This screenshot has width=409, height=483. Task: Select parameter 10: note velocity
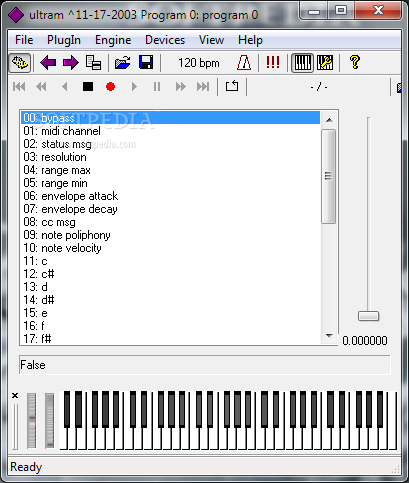(170, 248)
